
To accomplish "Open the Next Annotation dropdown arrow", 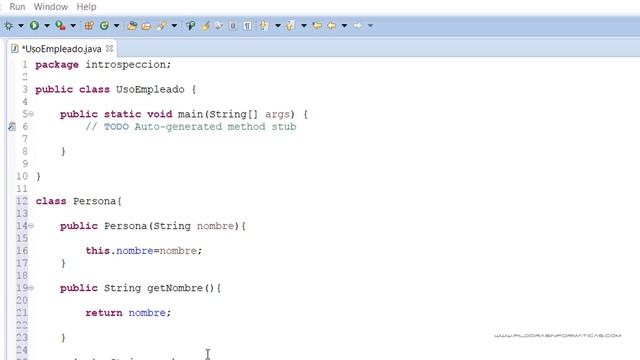I will [x=278, y=26].
